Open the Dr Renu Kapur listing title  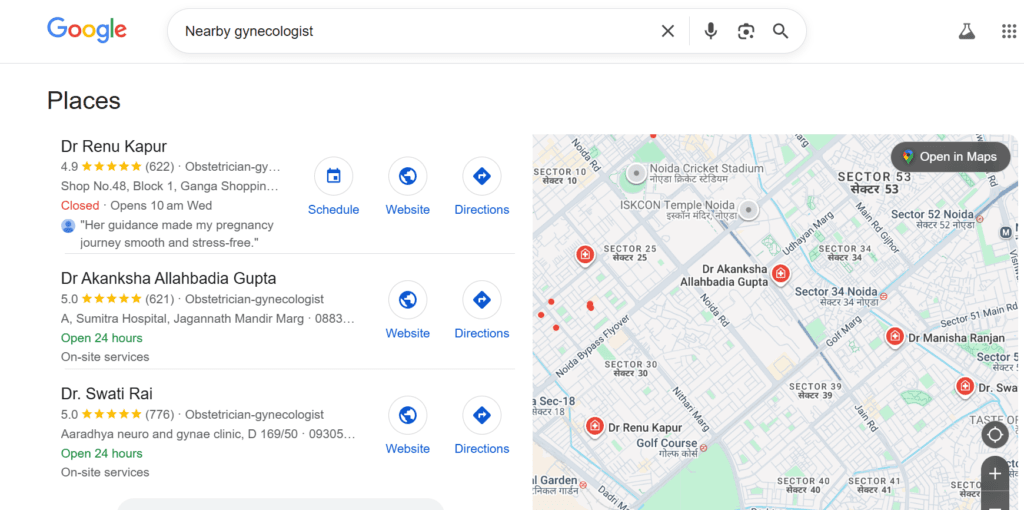point(114,146)
